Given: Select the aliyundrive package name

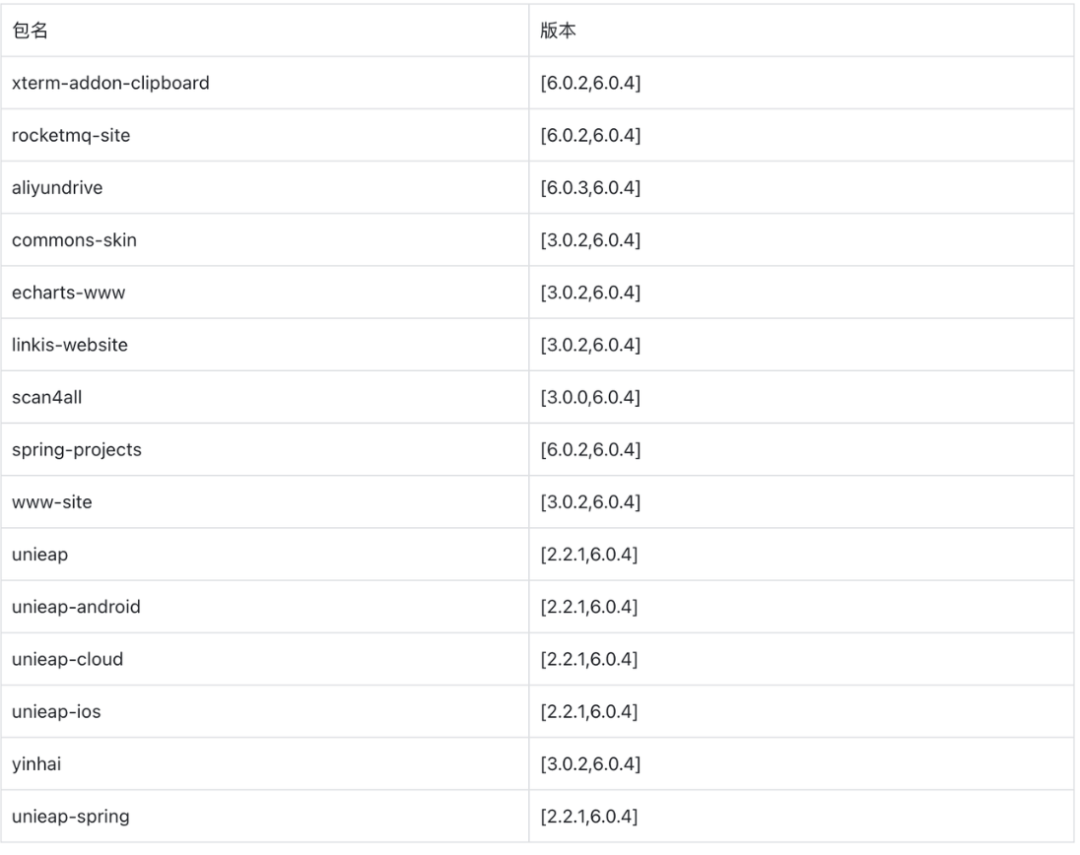Looking at the screenshot, I should [x=57, y=188].
